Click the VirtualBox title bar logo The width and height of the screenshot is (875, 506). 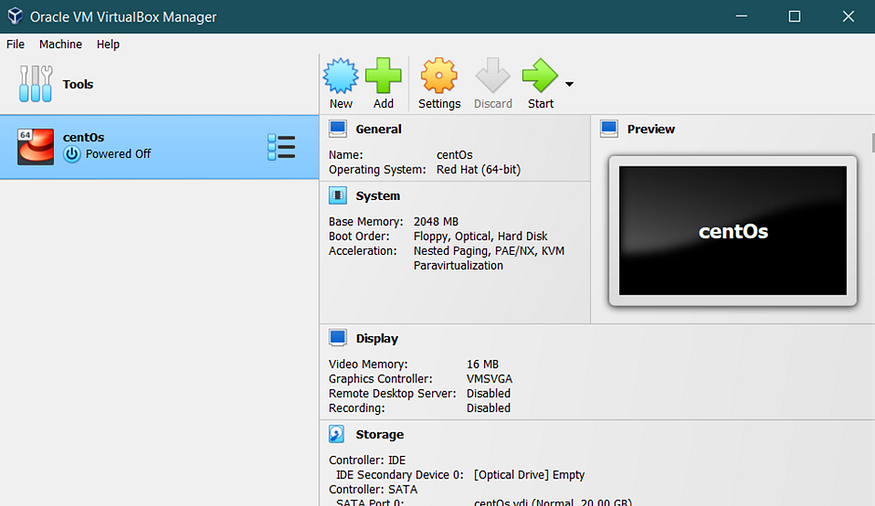click(15, 16)
